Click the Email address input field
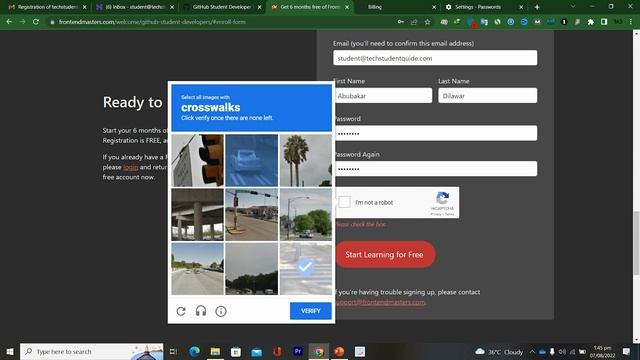Screen dimensions: 640x360 [435, 58]
